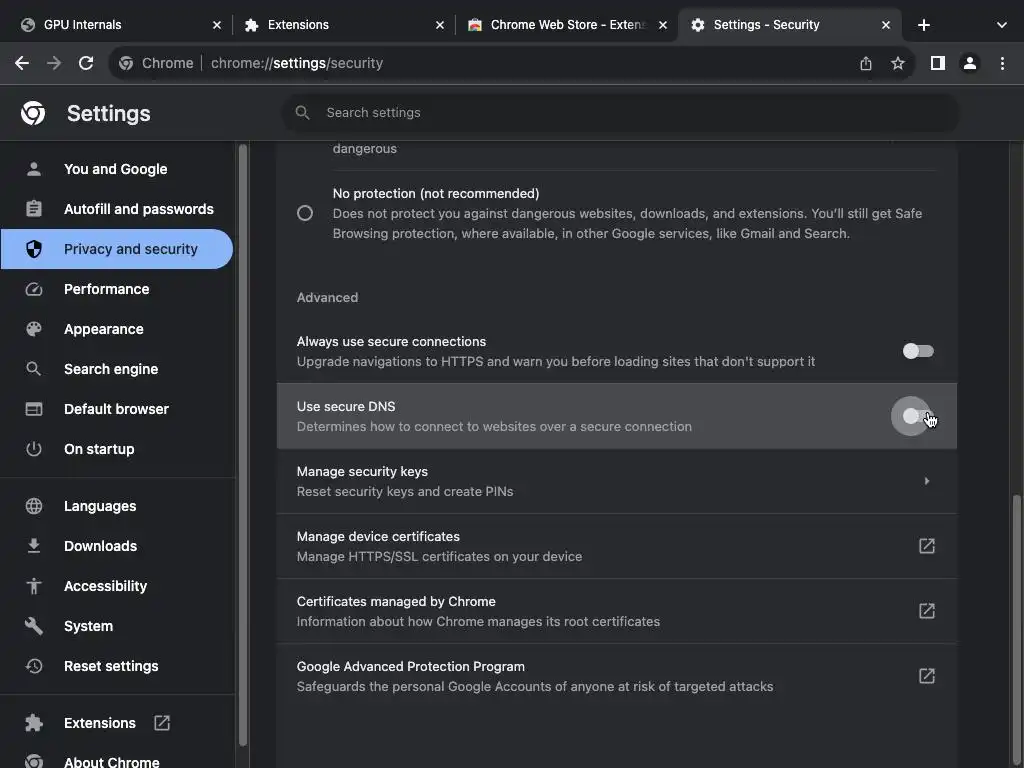This screenshot has height=768, width=1024.
Task: Click the bookmark star icon
Action: tap(898, 63)
